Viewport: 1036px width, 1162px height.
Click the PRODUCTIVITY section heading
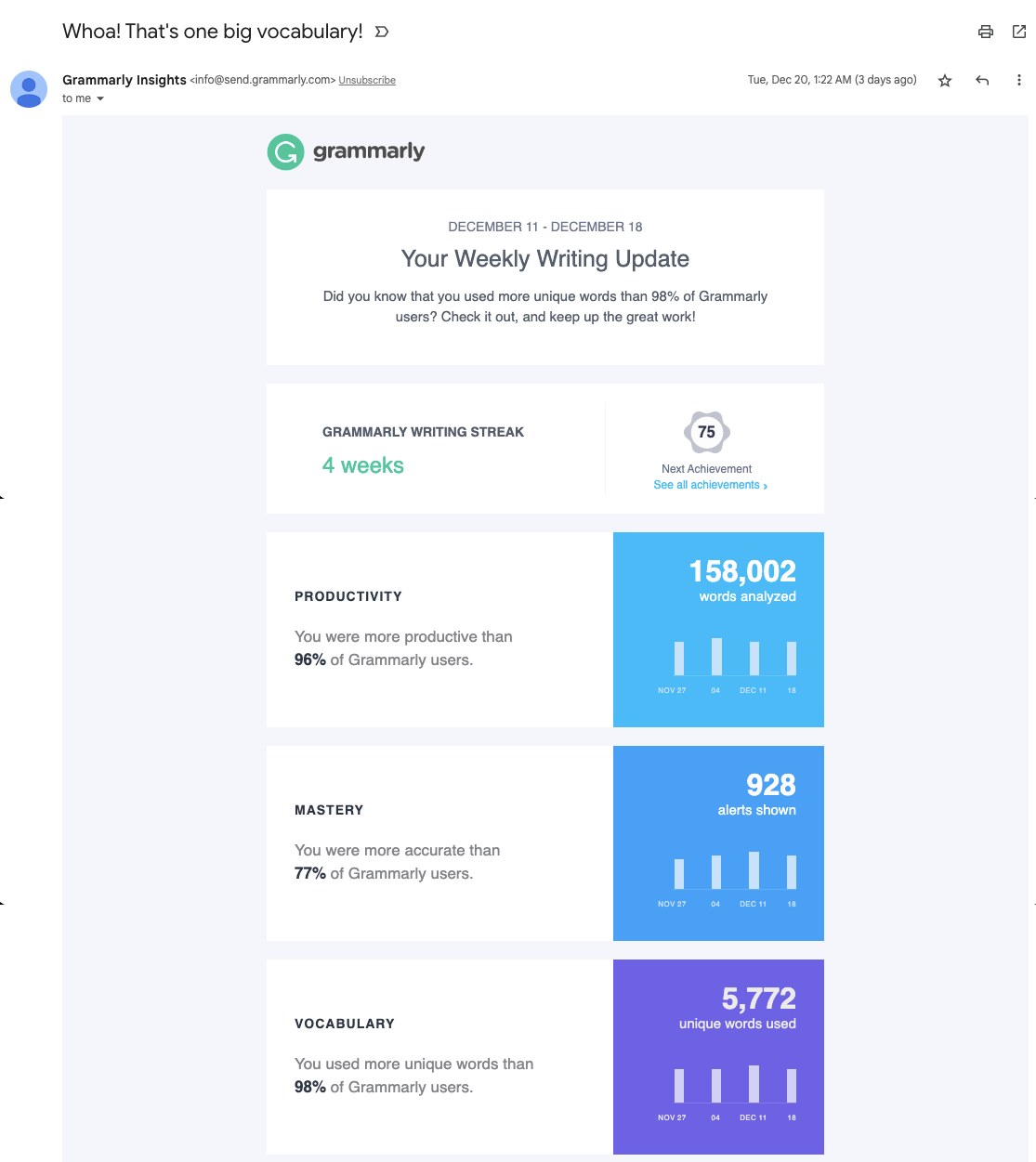(x=348, y=596)
